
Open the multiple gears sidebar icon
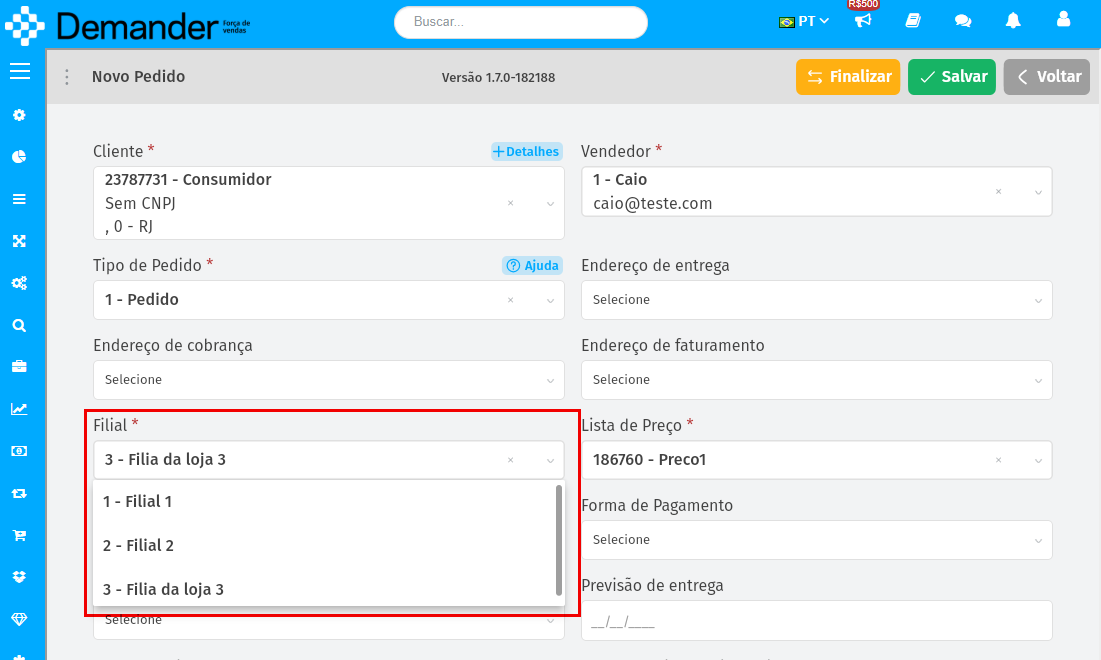[x=20, y=283]
